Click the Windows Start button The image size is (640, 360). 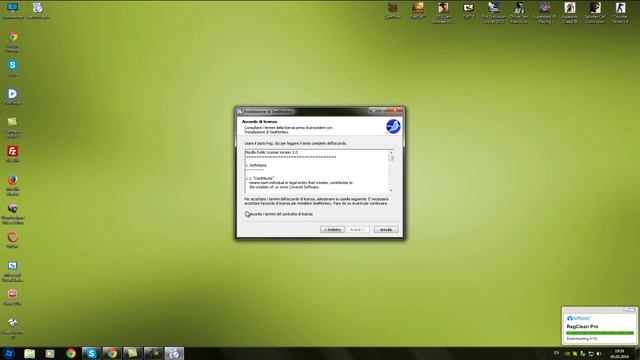click(9, 353)
